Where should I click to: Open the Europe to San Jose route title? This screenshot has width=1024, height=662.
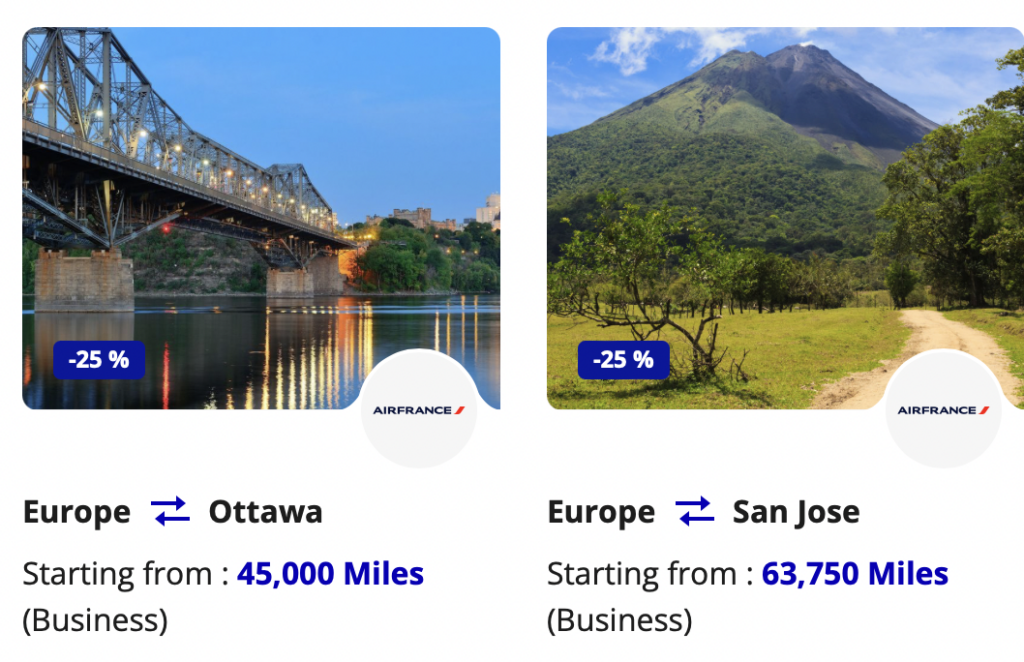coord(704,512)
